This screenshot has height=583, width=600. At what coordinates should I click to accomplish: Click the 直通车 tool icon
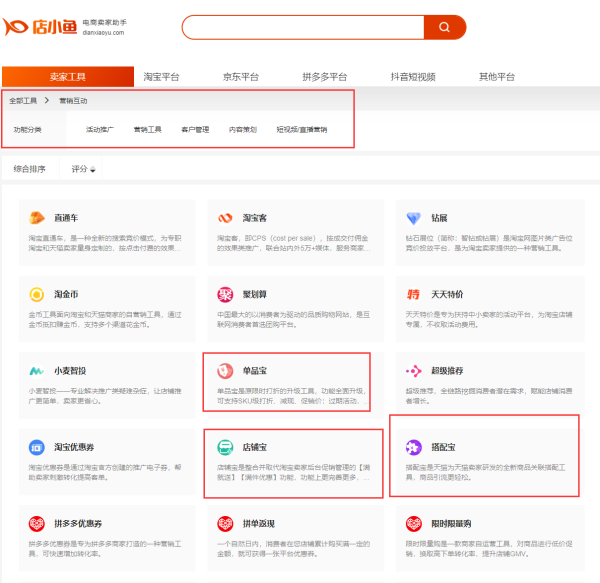[x=37, y=218]
